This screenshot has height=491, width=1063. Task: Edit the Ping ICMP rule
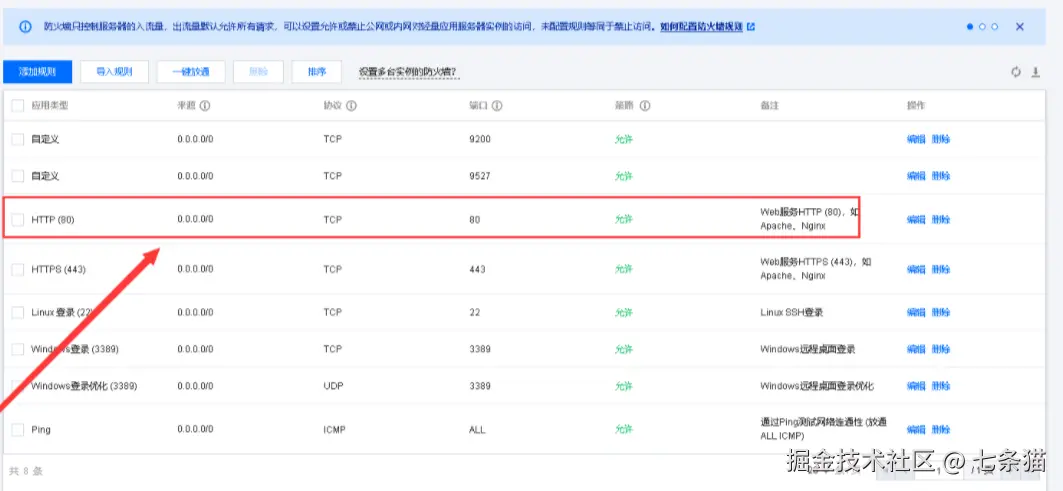(x=916, y=429)
